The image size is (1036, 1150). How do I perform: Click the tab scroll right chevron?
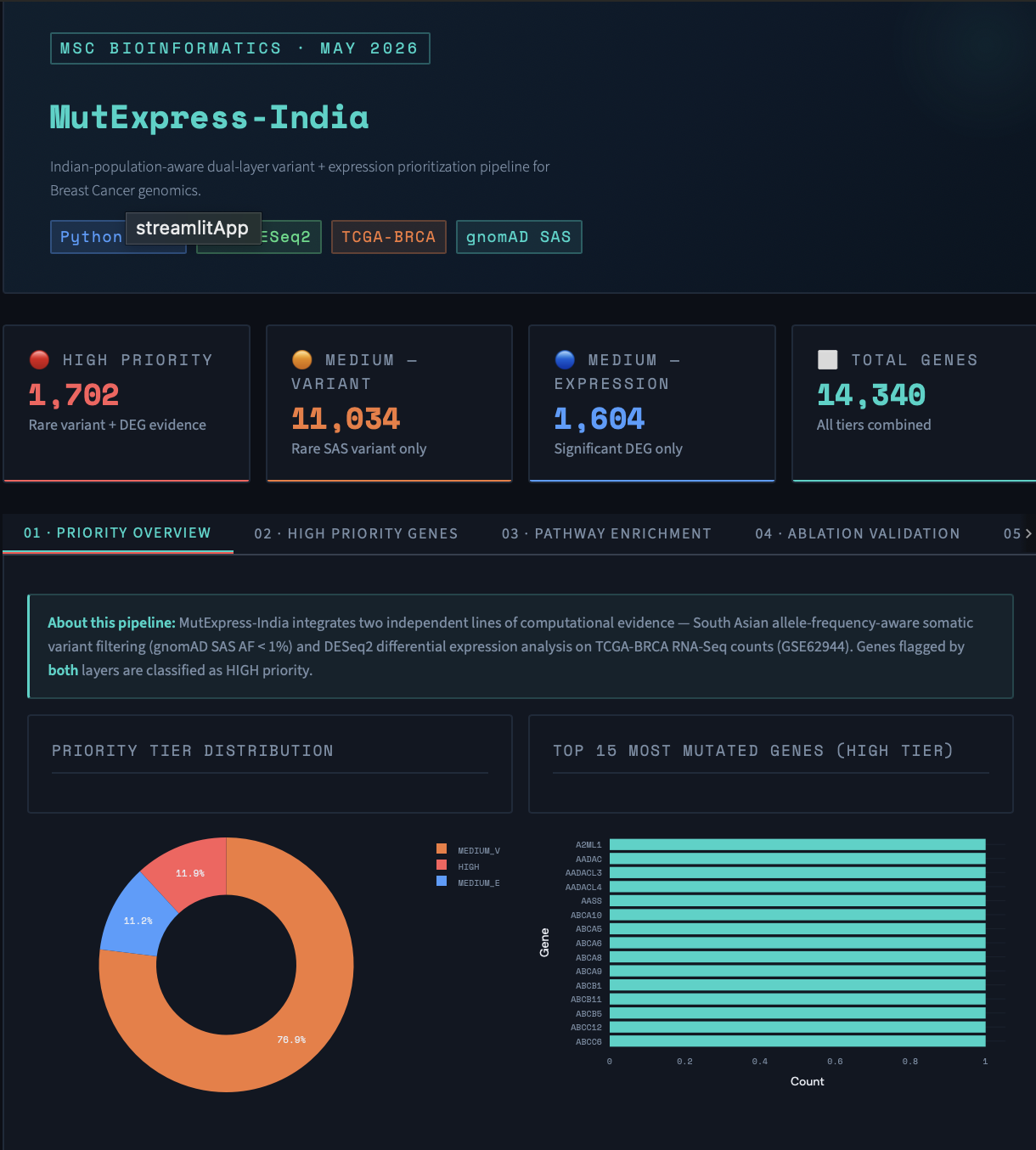(1028, 533)
